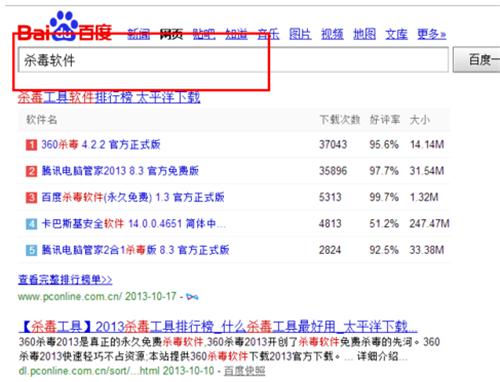The image size is (500, 382).
Task: Click the 大小 column header
Action: (420, 119)
